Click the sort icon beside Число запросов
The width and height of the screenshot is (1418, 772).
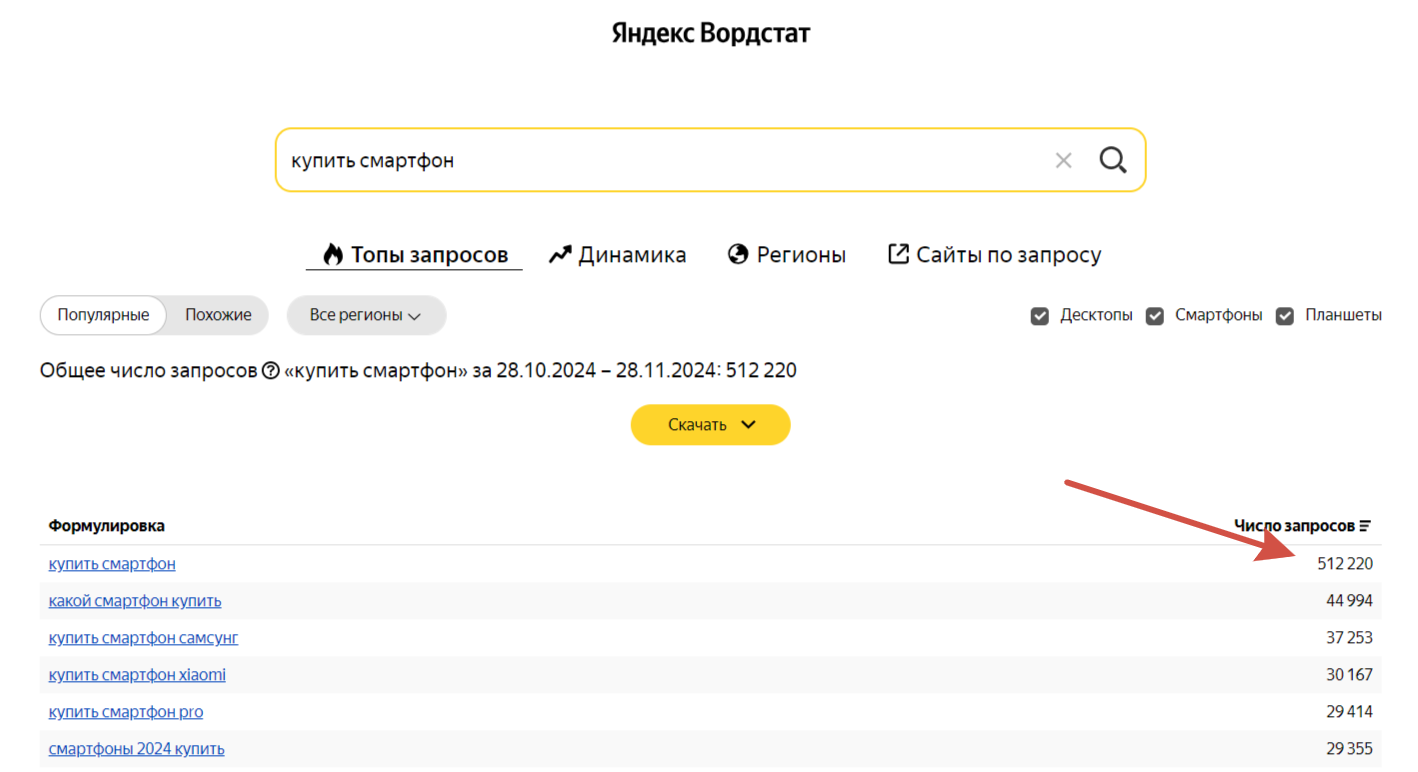coord(1365,526)
